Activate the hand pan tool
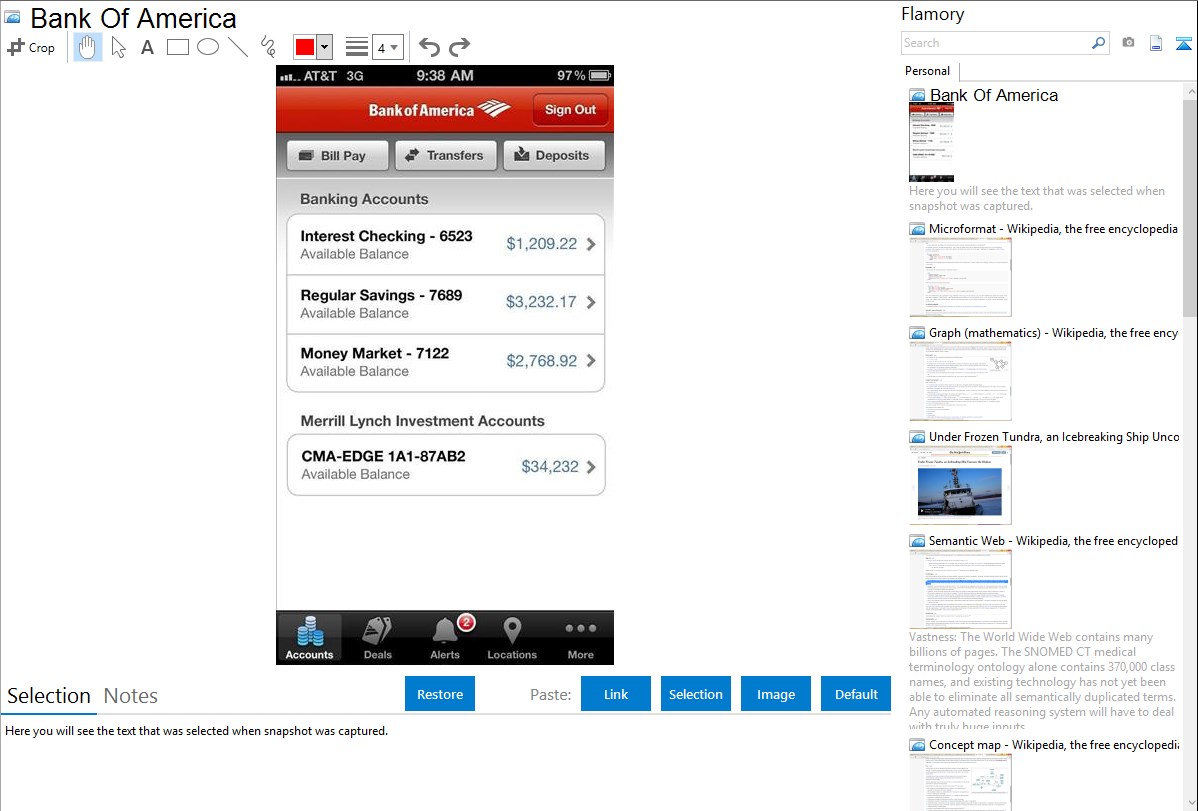The height and width of the screenshot is (811, 1198). point(87,47)
